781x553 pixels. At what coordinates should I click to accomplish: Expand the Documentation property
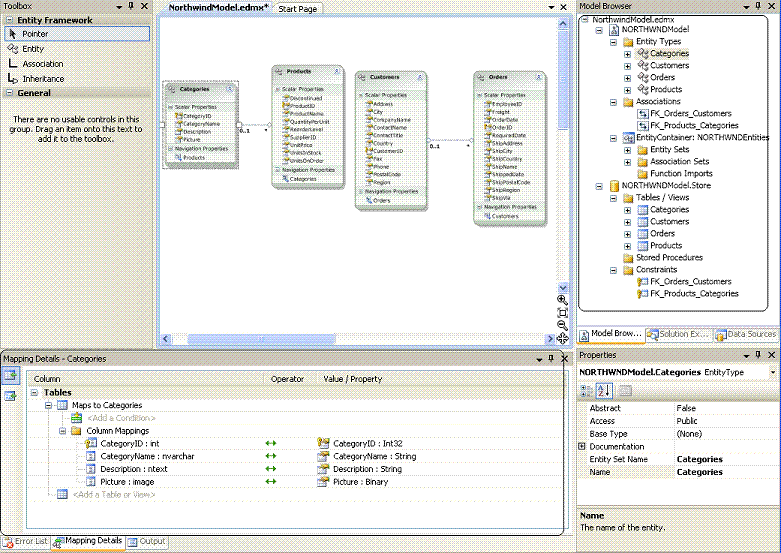click(x=582, y=446)
